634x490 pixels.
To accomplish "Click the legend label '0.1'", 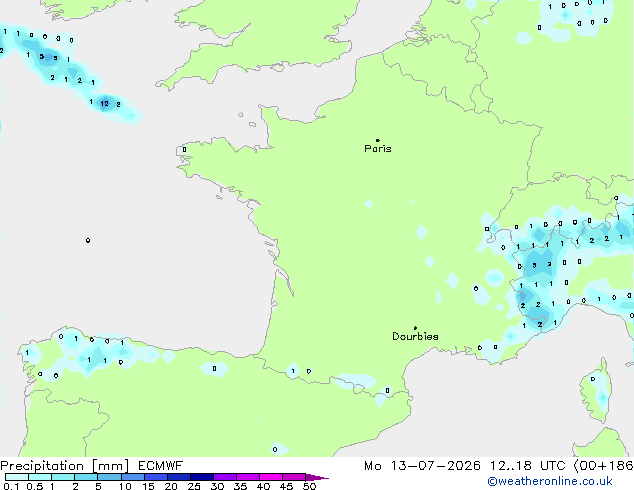I will pyautogui.click(x=11, y=486).
